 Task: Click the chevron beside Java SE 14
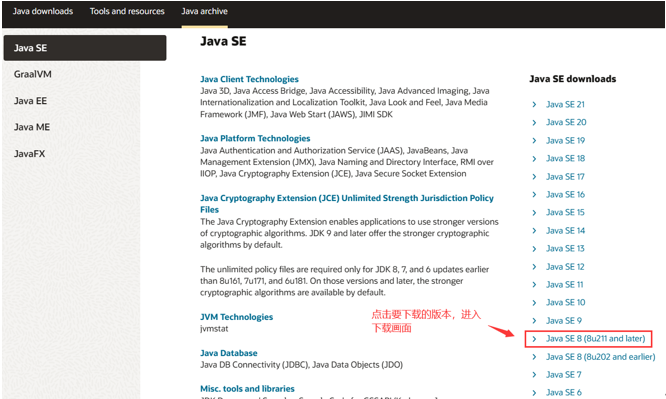point(534,231)
